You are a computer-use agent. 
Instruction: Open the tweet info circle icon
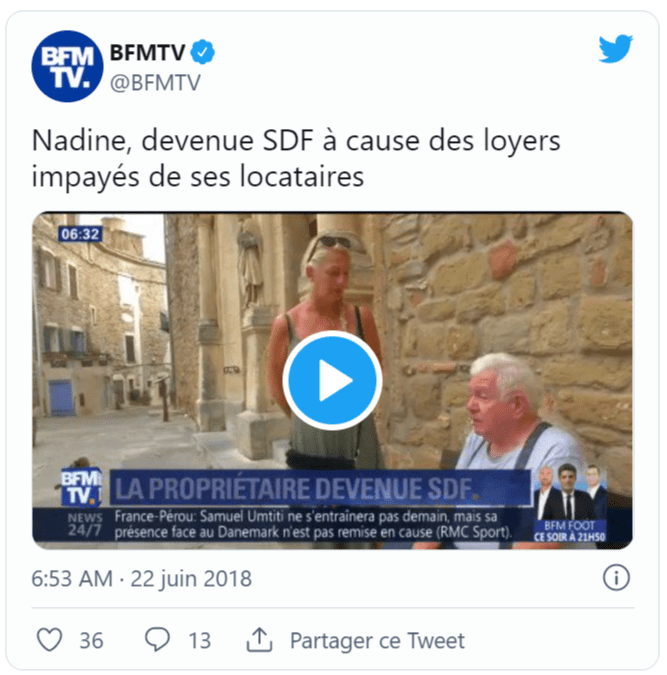click(x=616, y=578)
